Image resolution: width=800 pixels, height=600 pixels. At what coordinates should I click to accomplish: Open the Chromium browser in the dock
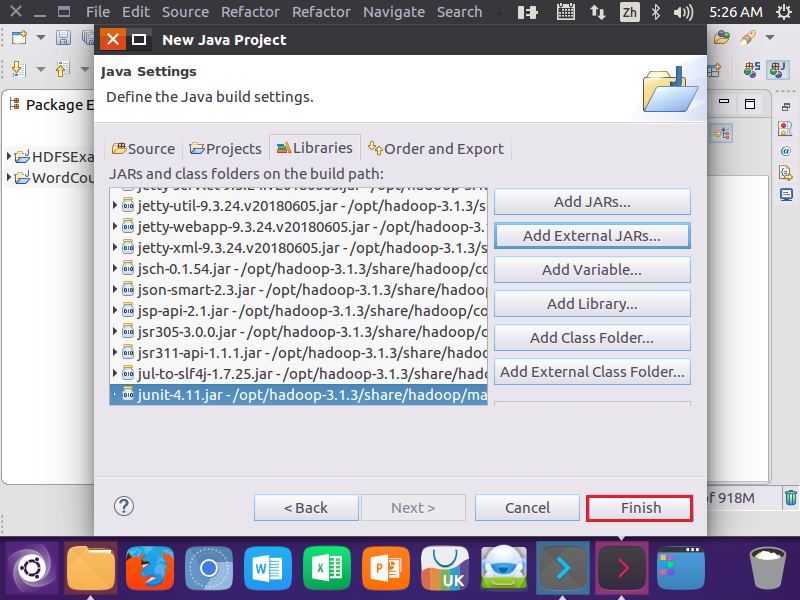[209, 568]
